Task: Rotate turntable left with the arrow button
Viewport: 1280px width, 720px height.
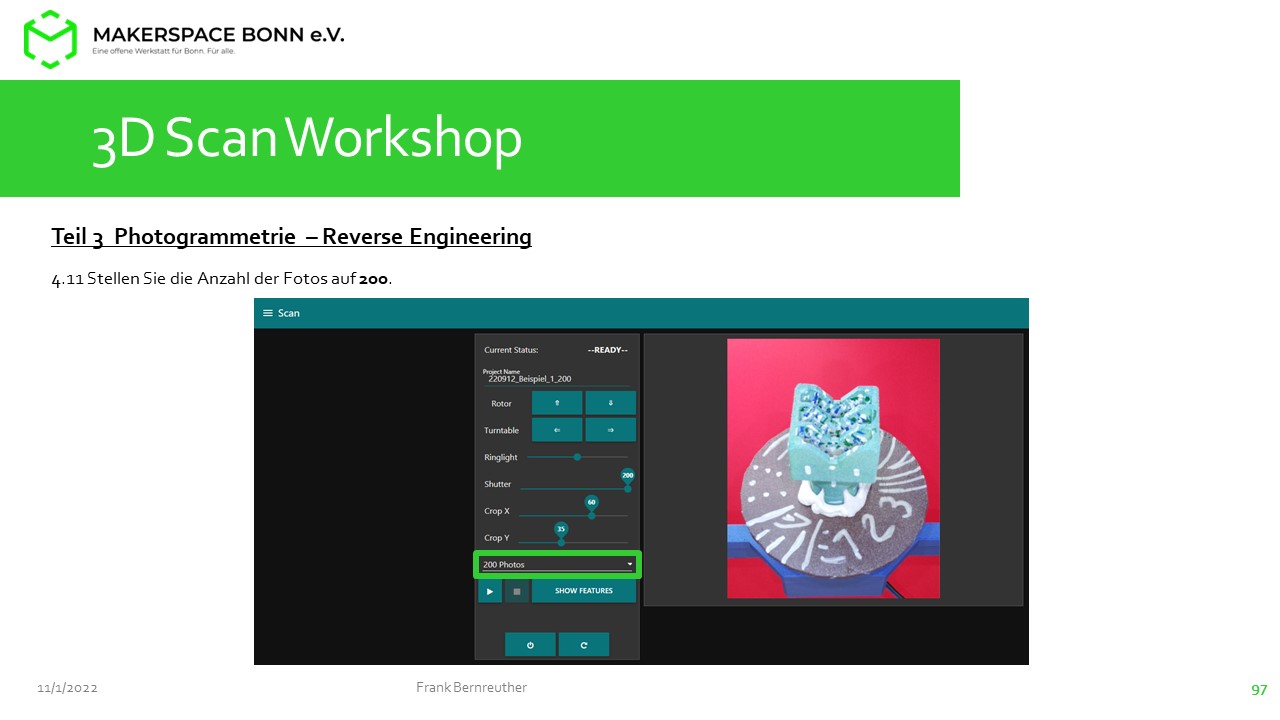Action: (x=557, y=430)
